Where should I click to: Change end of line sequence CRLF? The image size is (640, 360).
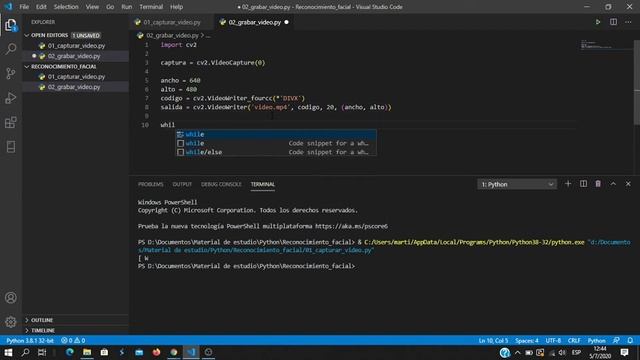574,340
